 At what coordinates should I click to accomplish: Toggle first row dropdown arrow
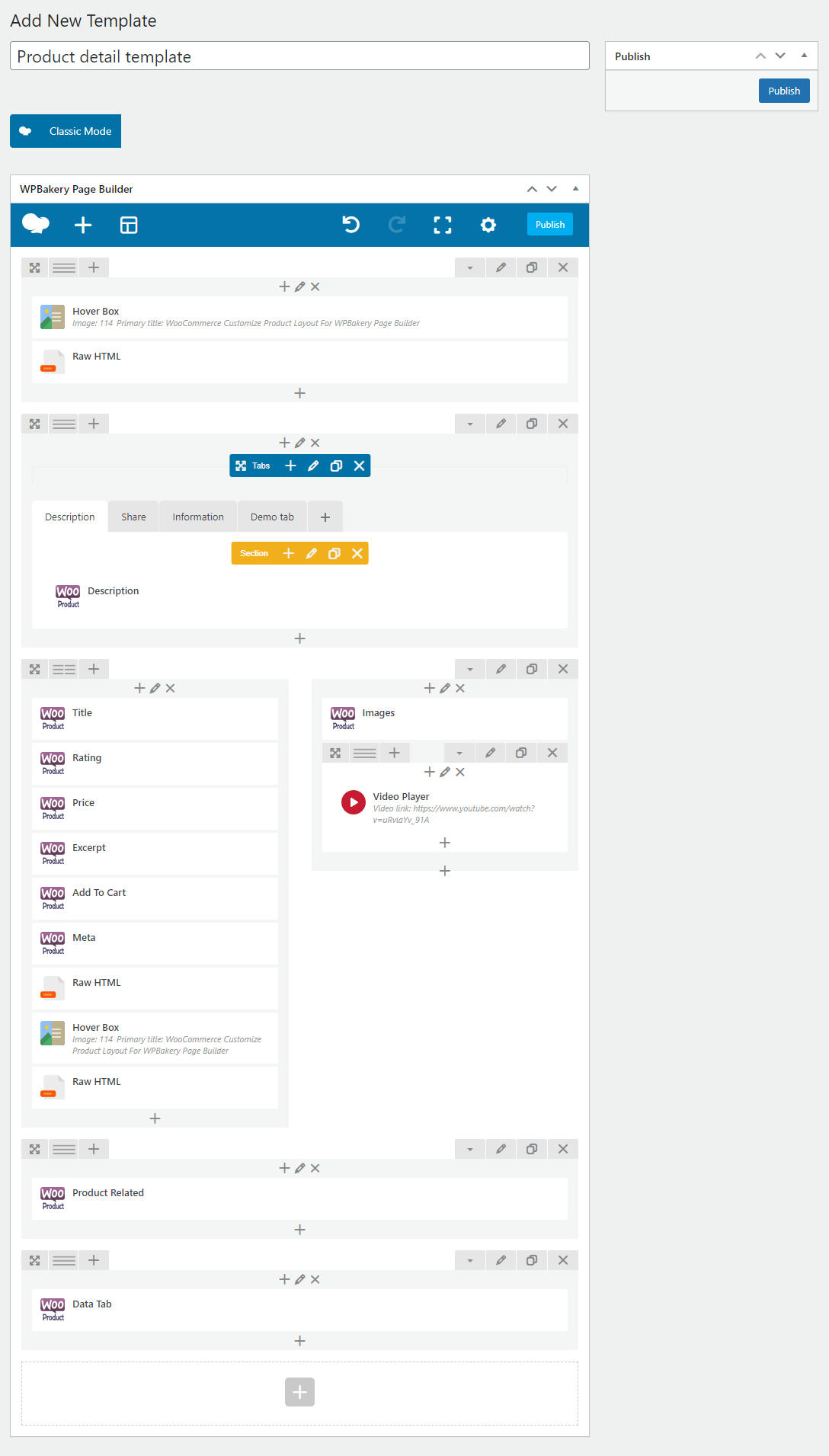470,267
